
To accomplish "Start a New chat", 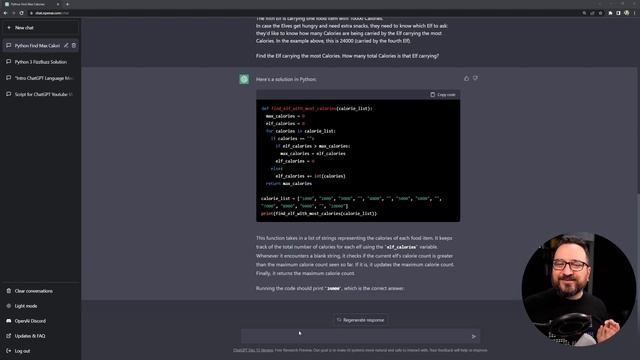I will [40, 28].
